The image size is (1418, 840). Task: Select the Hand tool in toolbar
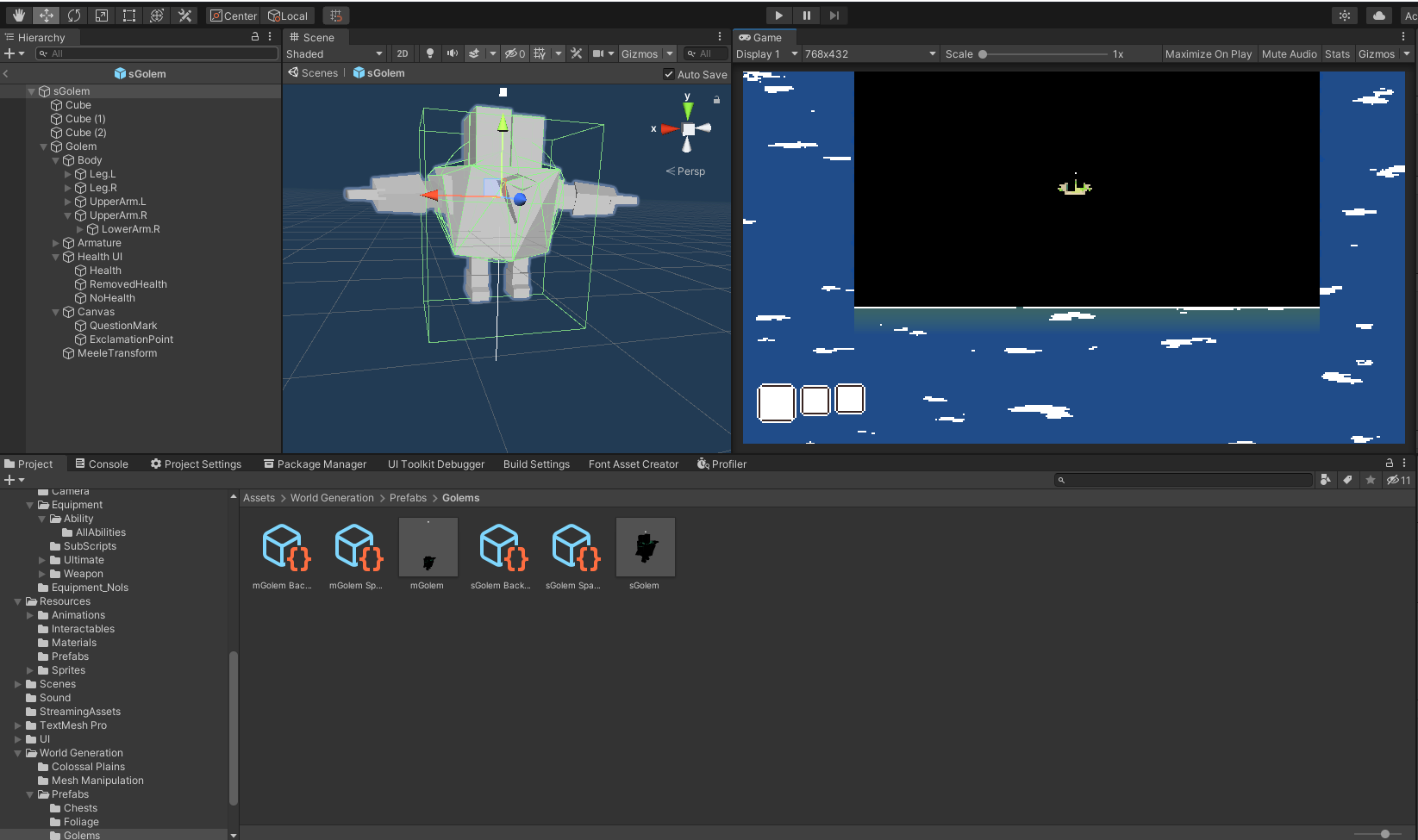[18, 16]
